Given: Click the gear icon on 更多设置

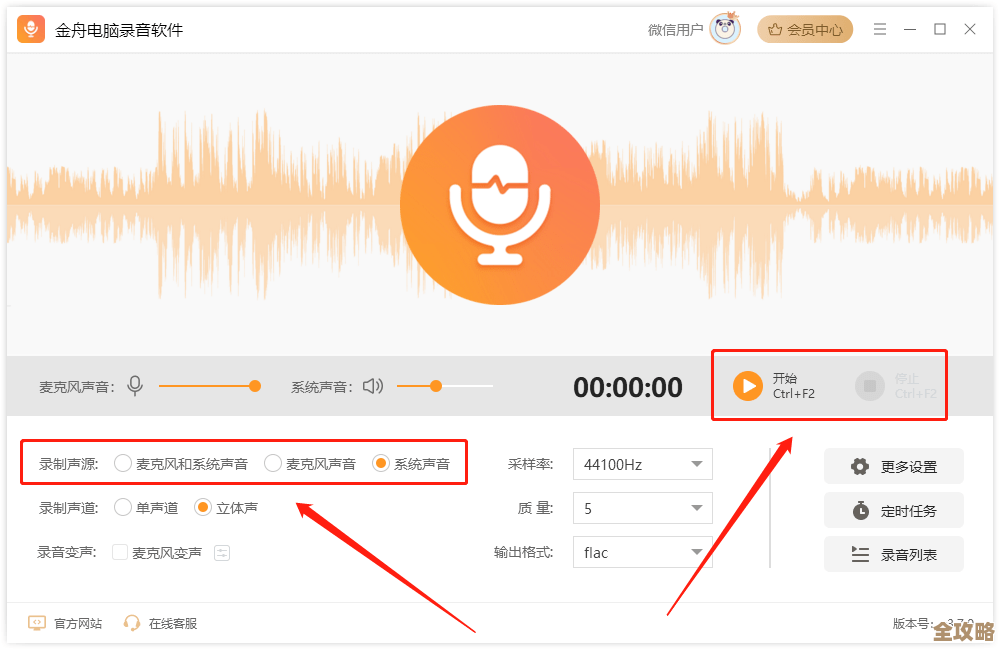Looking at the screenshot, I should (858, 466).
